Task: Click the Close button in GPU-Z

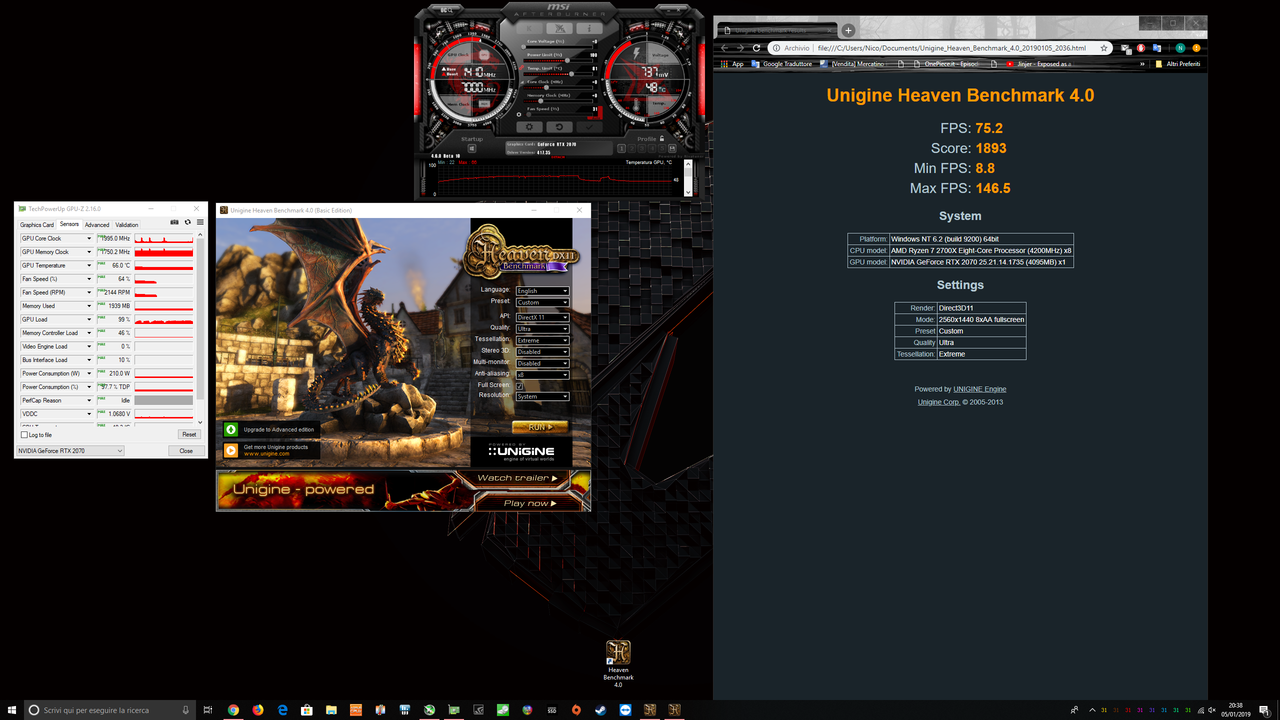Action: click(x=186, y=451)
